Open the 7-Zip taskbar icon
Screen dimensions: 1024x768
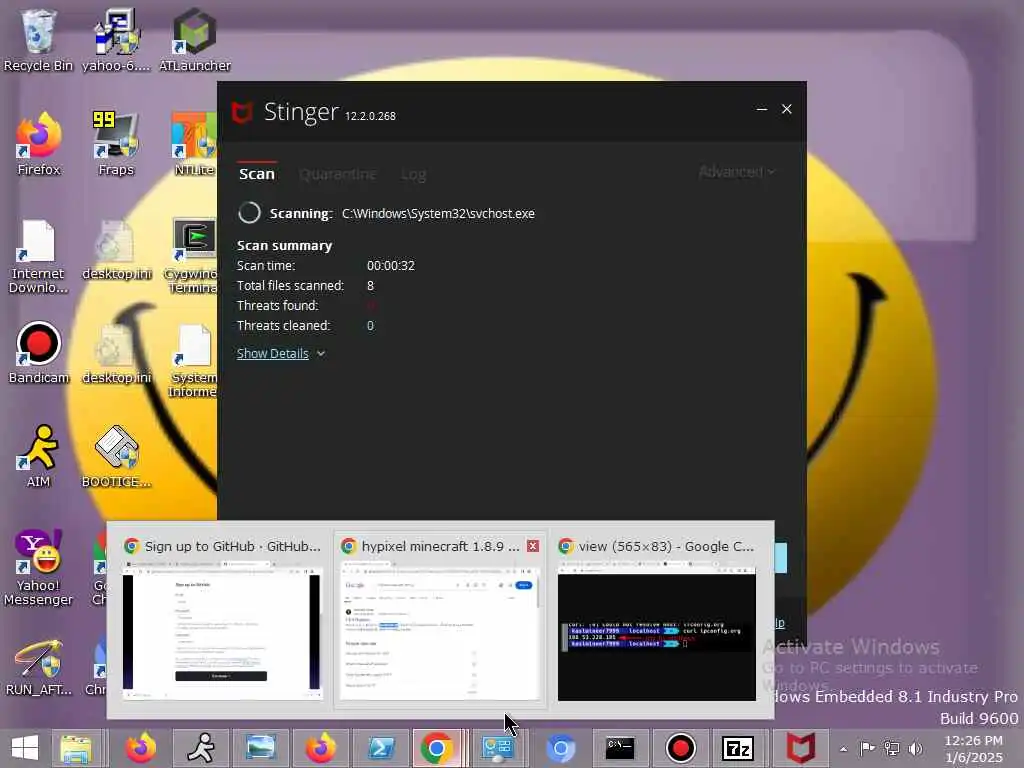pos(739,748)
